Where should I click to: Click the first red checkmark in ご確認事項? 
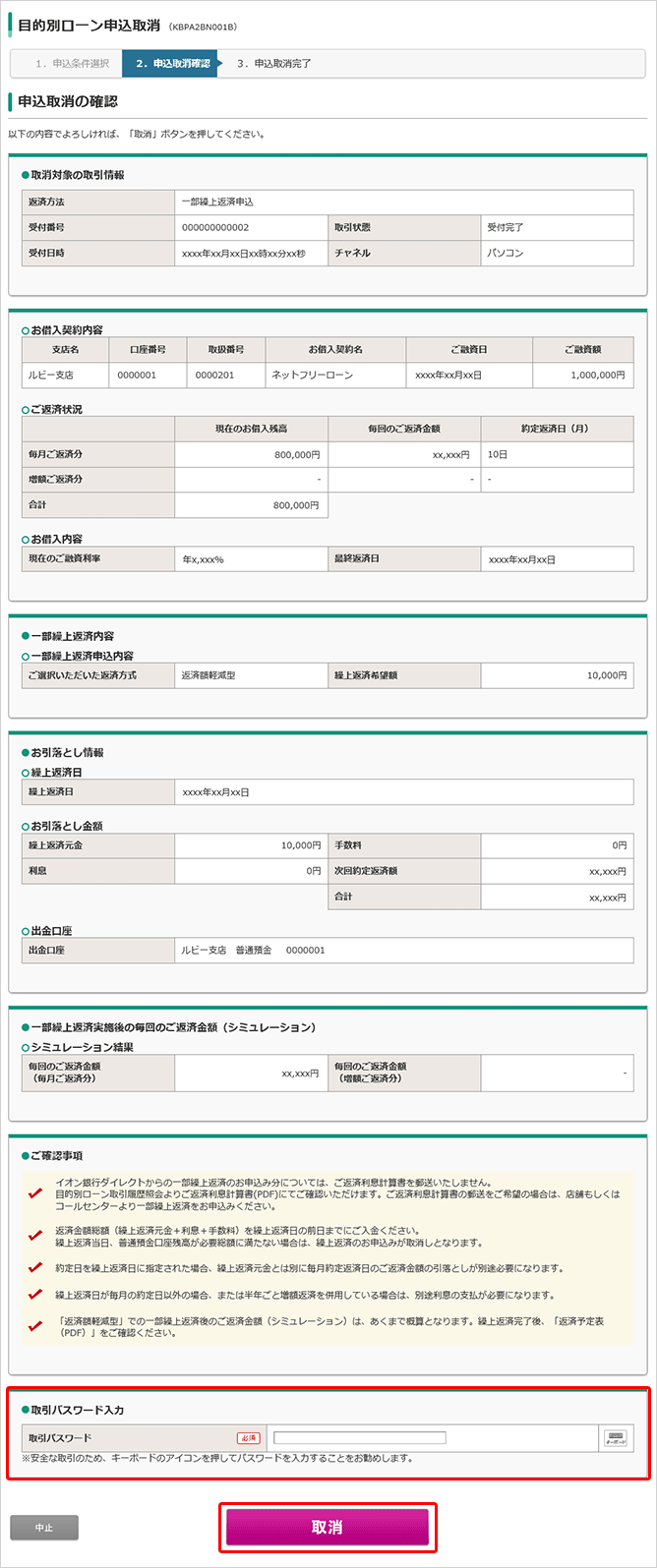pyautogui.click(x=35, y=1192)
